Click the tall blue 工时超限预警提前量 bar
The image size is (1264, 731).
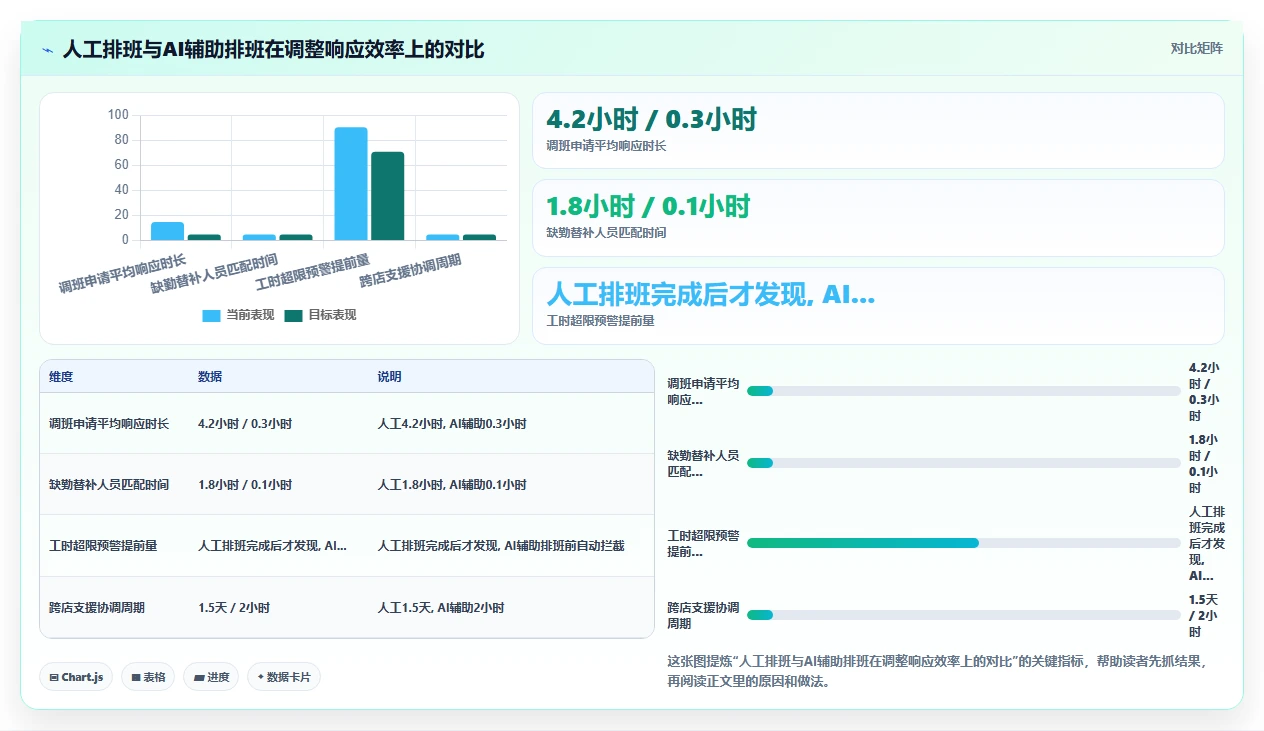click(x=351, y=184)
